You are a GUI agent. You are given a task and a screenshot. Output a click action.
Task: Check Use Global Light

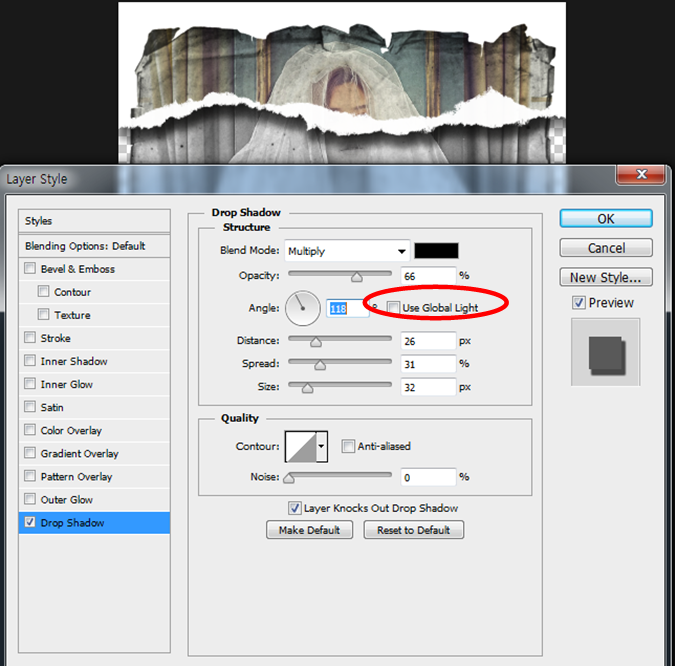click(393, 307)
